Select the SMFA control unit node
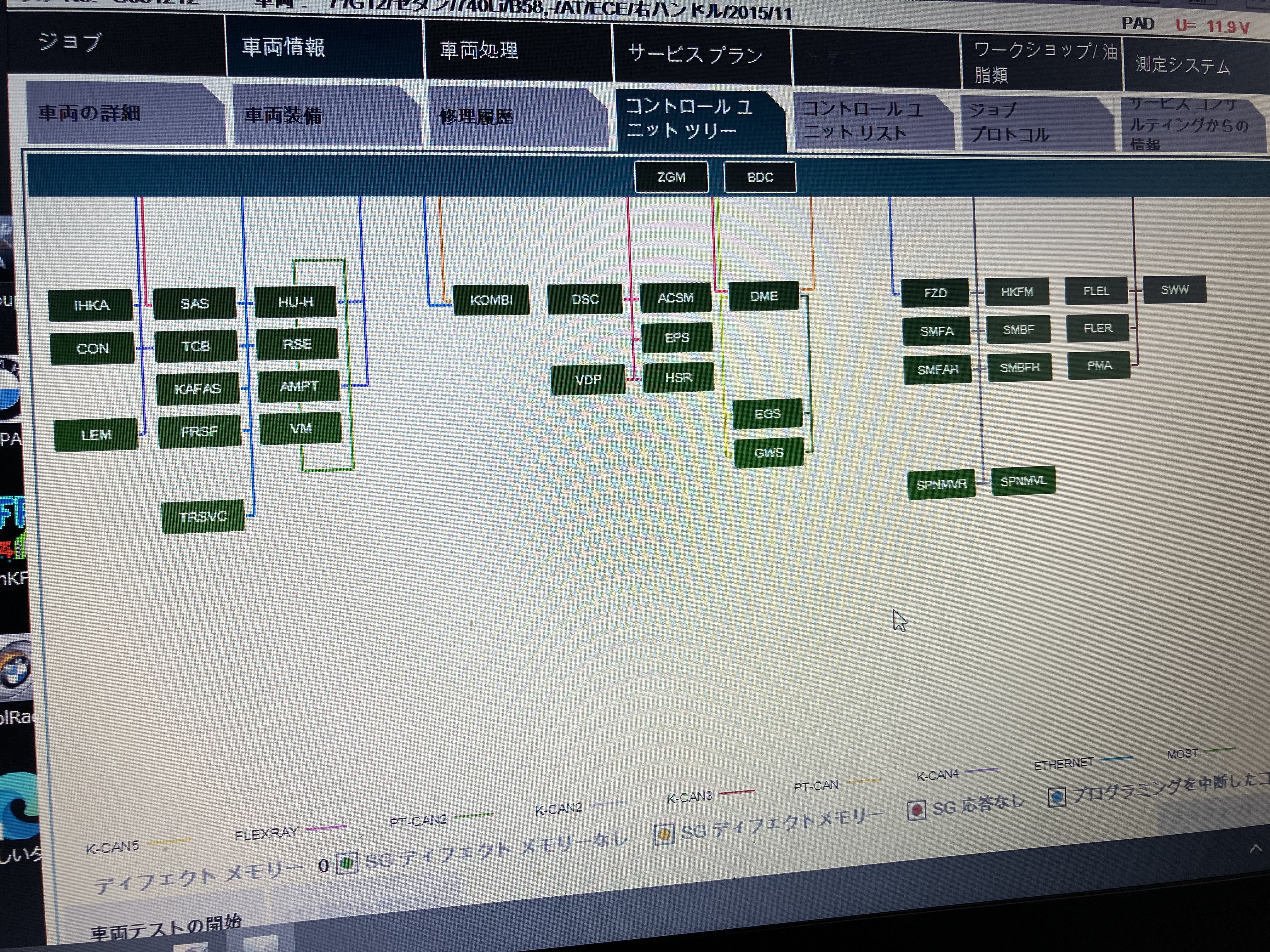Viewport: 1270px width, 952px height. click(937, 332)
